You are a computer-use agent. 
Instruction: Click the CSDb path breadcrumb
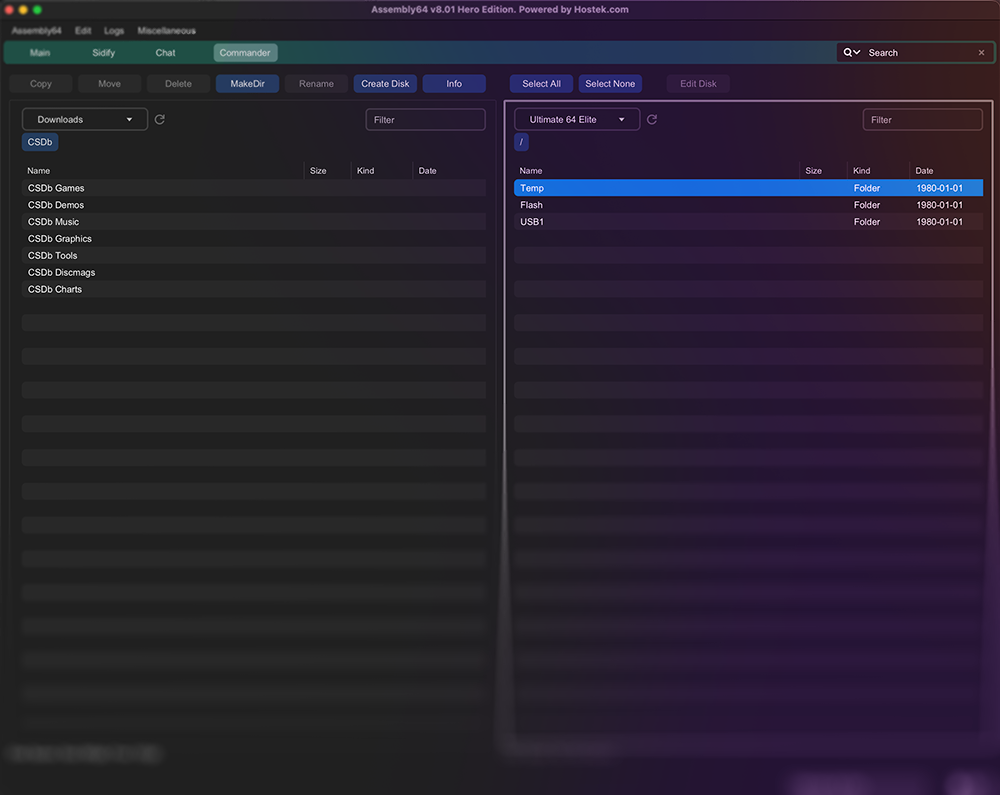[x=40, y=143]
